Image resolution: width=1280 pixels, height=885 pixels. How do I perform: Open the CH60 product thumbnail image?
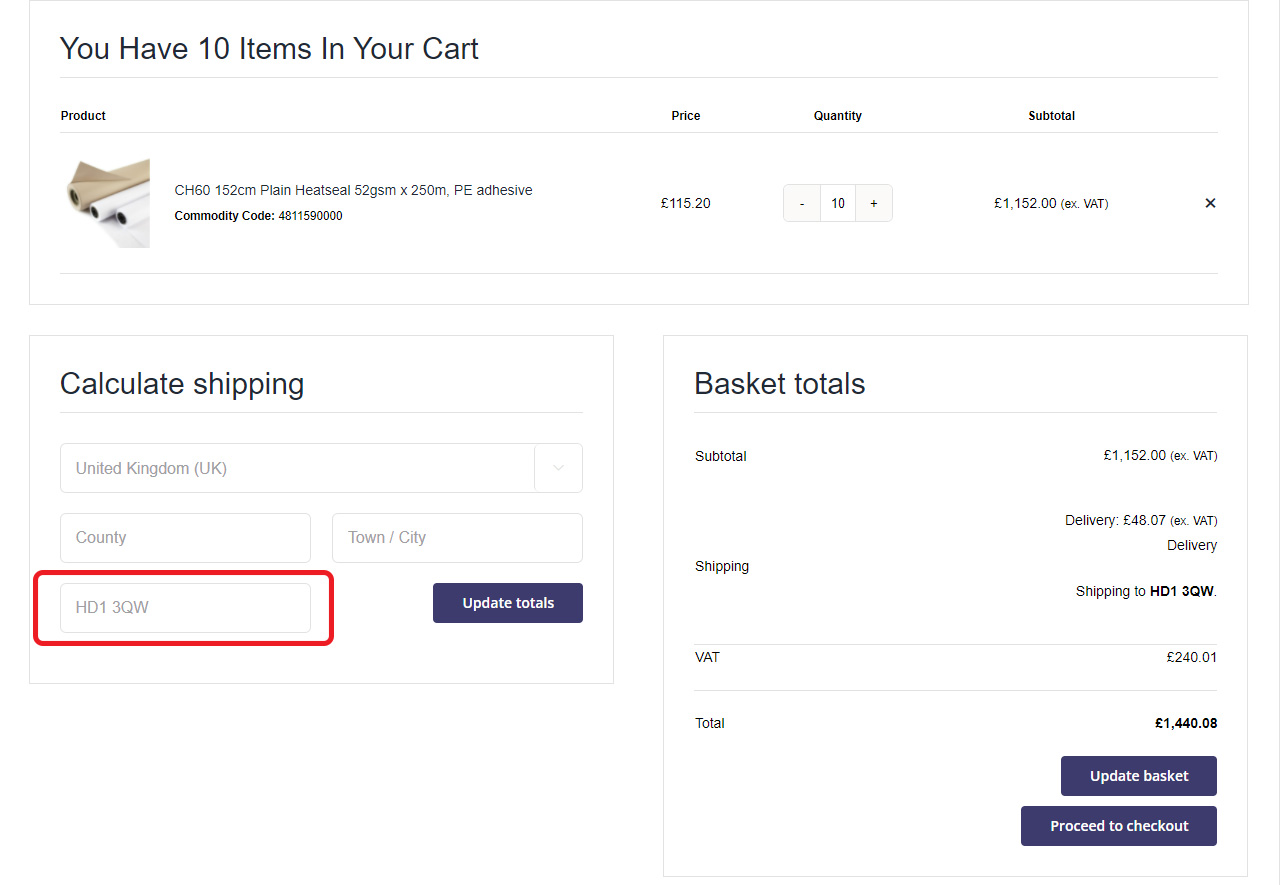tap(106, 203)
